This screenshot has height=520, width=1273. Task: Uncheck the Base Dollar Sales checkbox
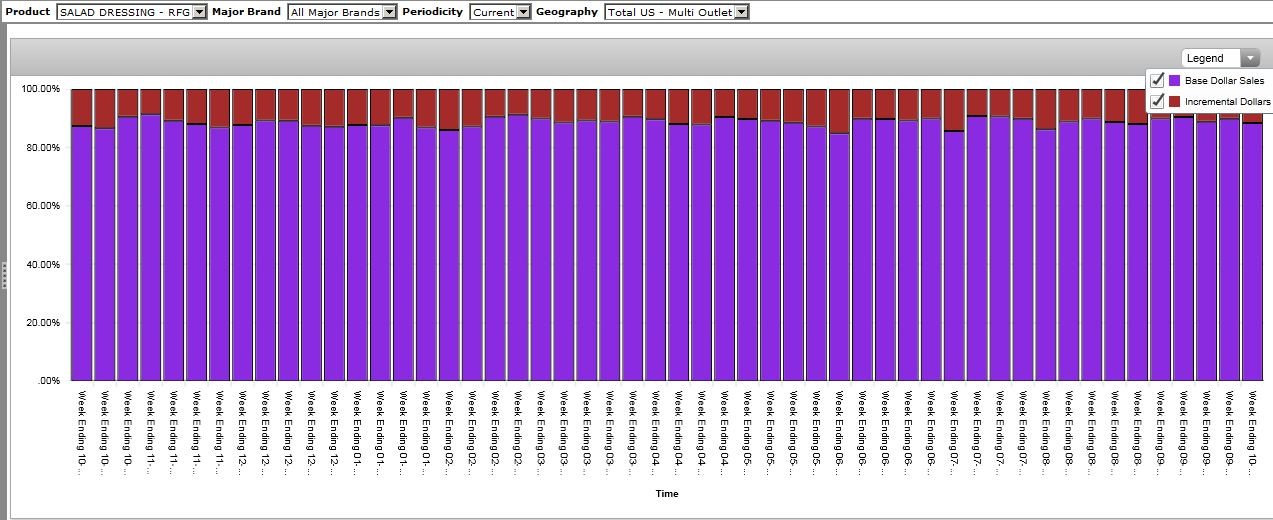click(x=1158, y=80)
